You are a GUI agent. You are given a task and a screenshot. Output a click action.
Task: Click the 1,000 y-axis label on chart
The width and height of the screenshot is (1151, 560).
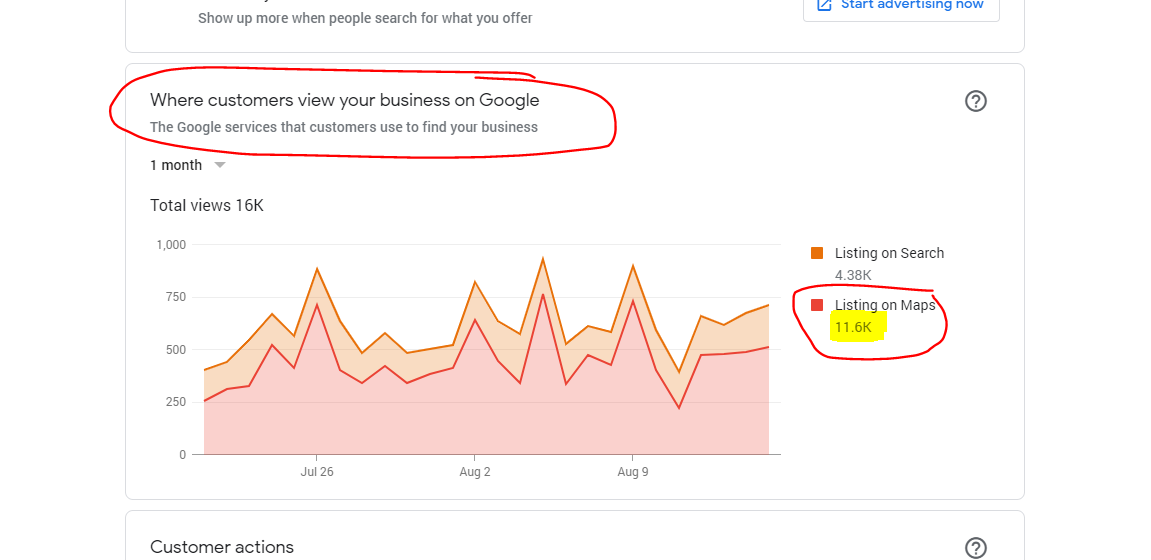point(171,244)
